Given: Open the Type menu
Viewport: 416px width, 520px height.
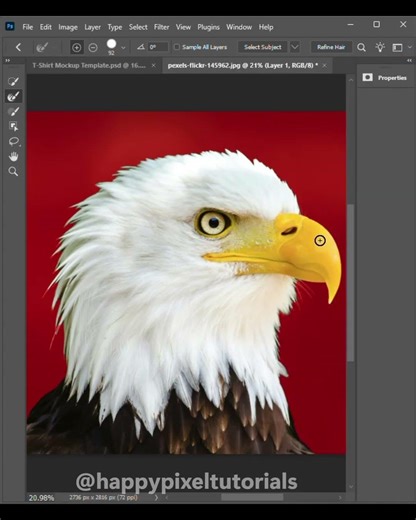Looking at the screenshot, I should coord(115,27).
